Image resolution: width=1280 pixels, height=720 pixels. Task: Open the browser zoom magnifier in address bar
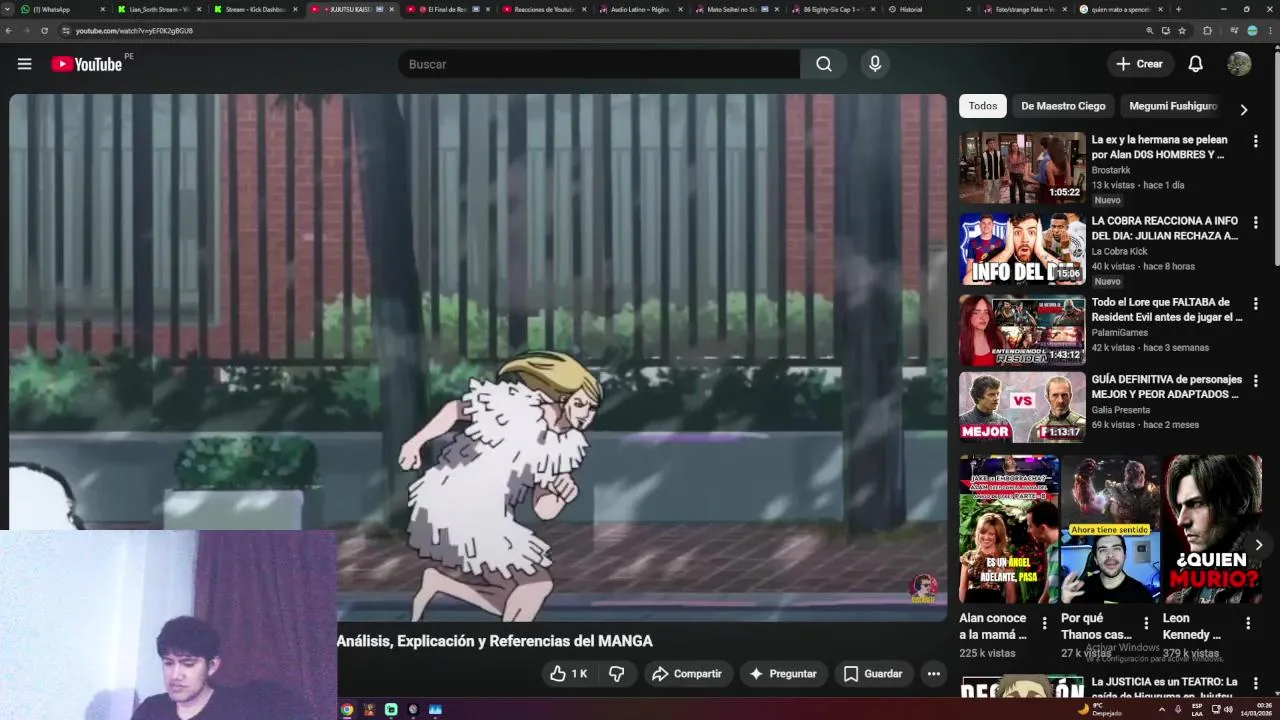1149,31
